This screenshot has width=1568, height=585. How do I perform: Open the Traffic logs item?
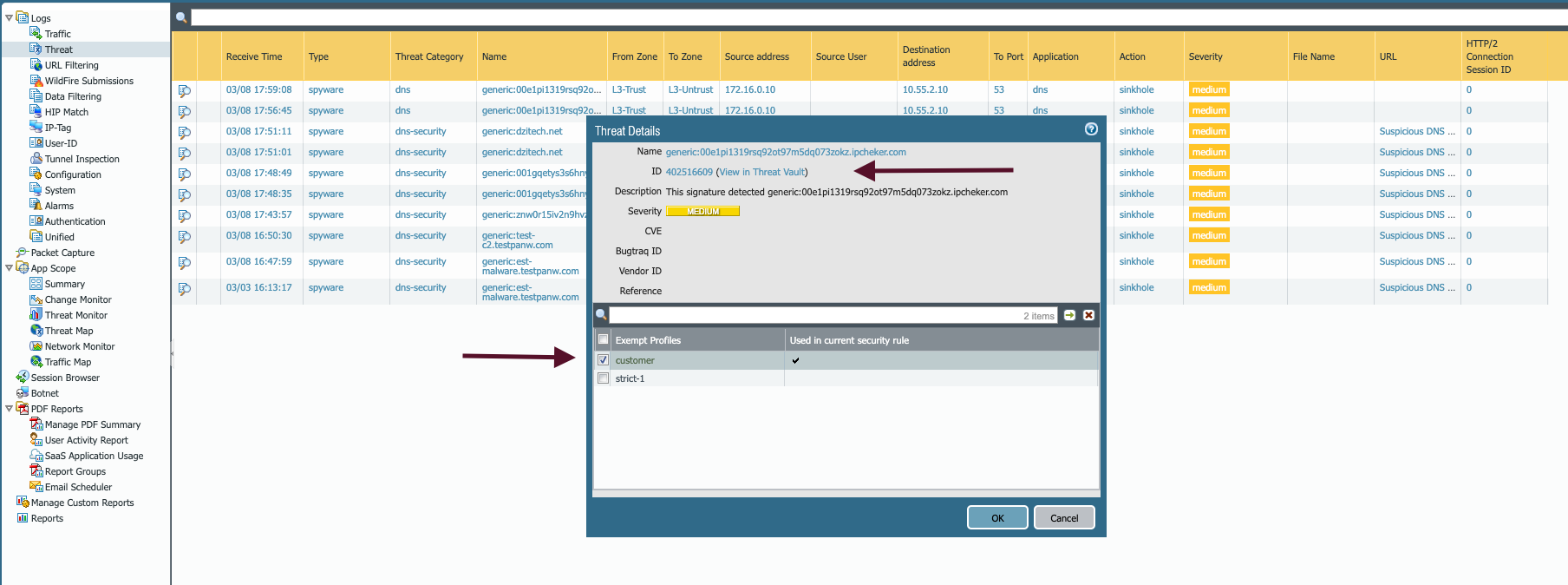click(57, 34)
